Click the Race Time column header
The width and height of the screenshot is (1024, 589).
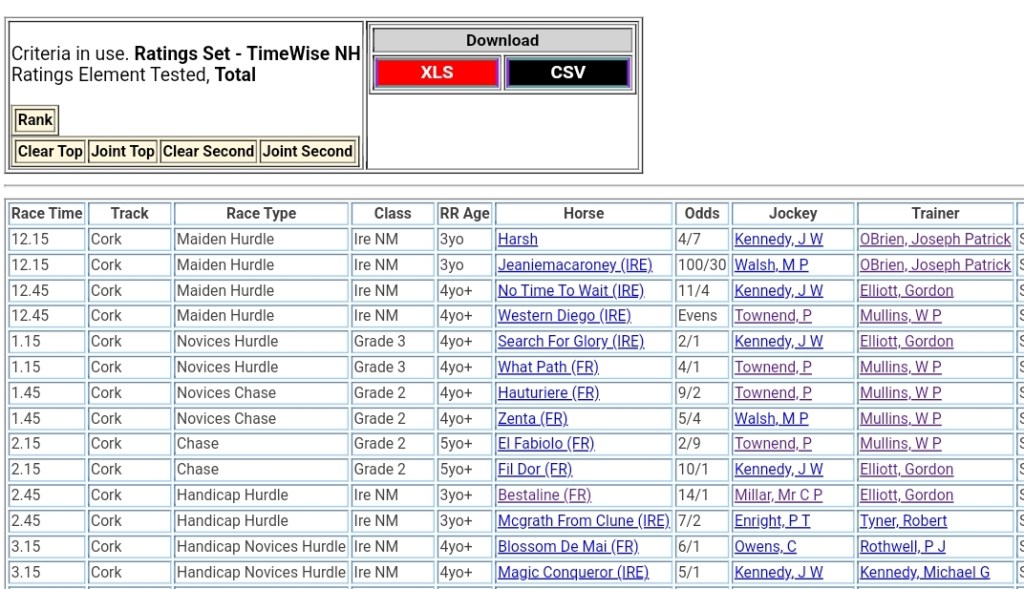(x=46, y=213)
